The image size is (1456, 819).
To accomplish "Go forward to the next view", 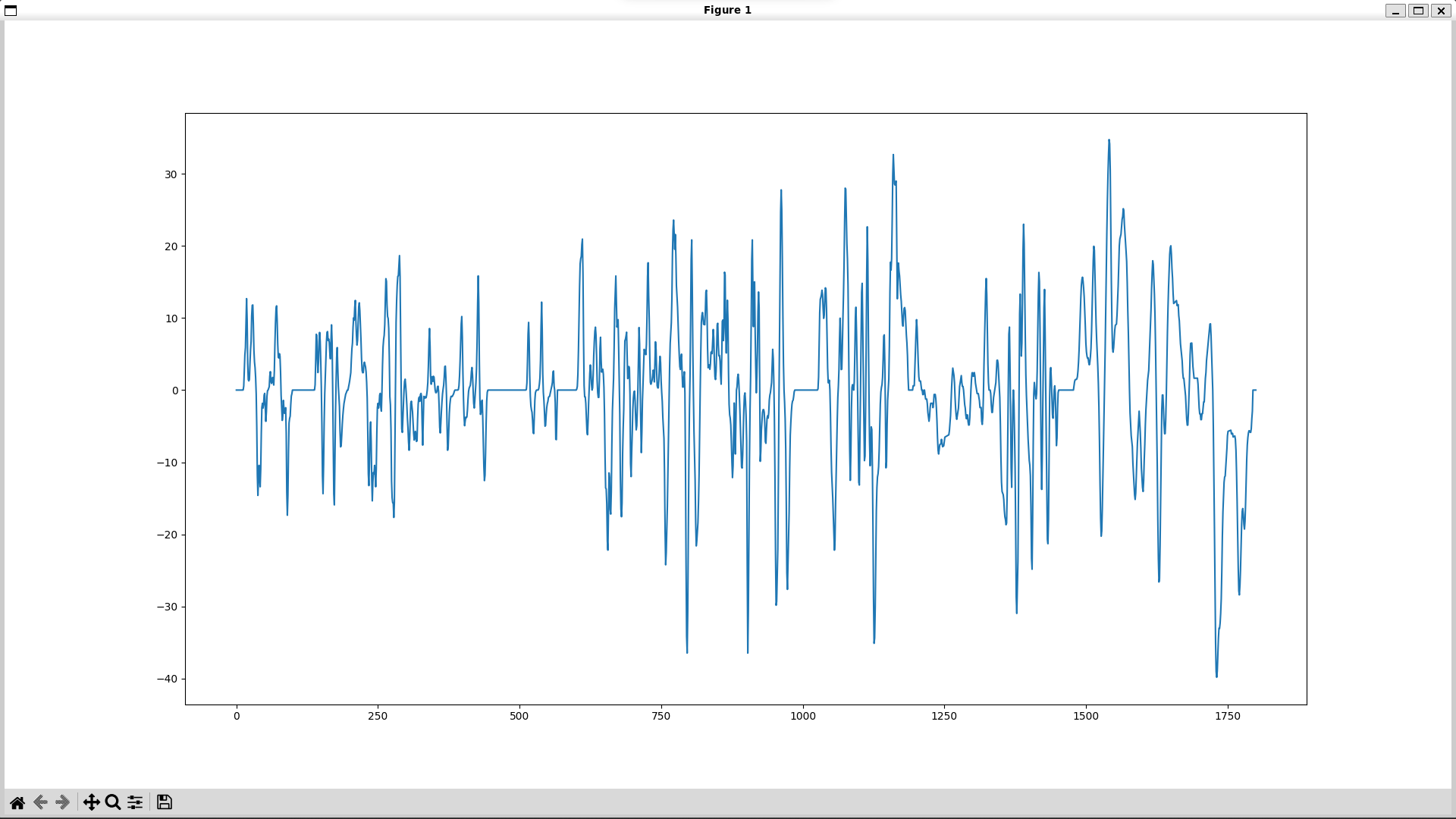I will (x=63, y=802).
